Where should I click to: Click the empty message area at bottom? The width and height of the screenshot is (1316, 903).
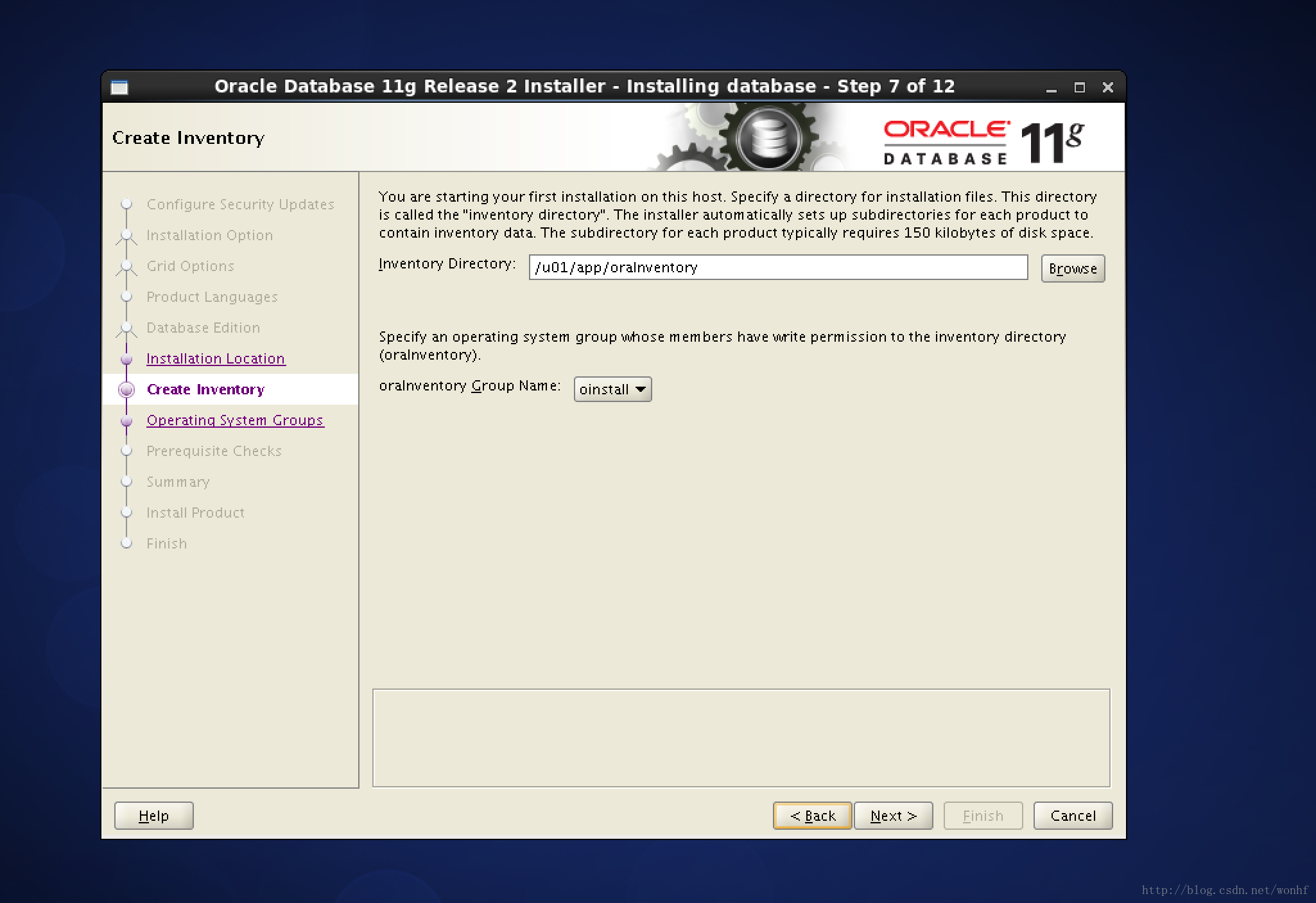pos(741,738)
